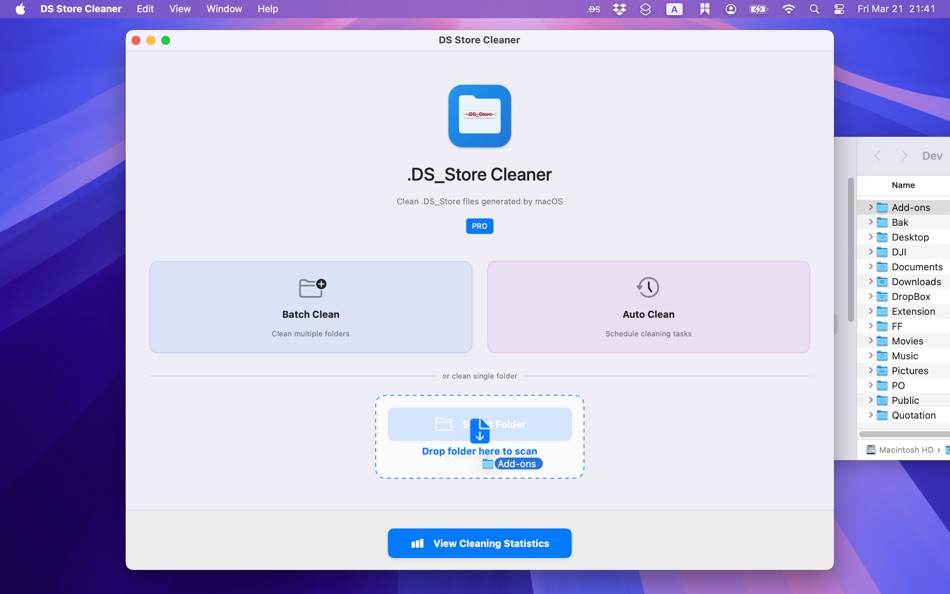Viewport: 950px width, 594px height.
Task: Open the View menu
Action: pos(180,9)
